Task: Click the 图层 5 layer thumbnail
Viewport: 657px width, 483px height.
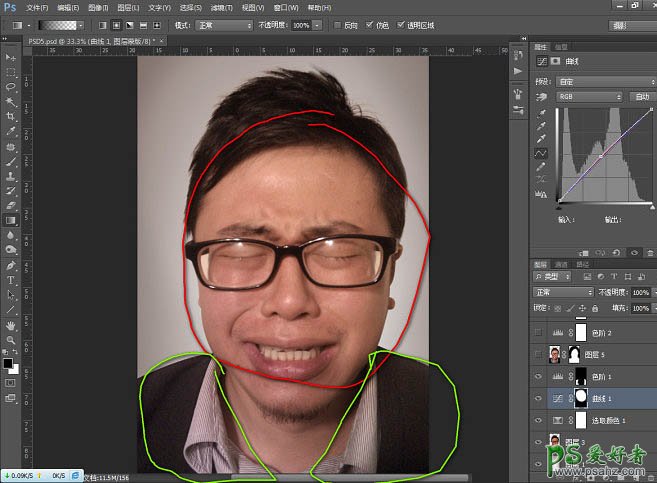Action: pos(557,354)
